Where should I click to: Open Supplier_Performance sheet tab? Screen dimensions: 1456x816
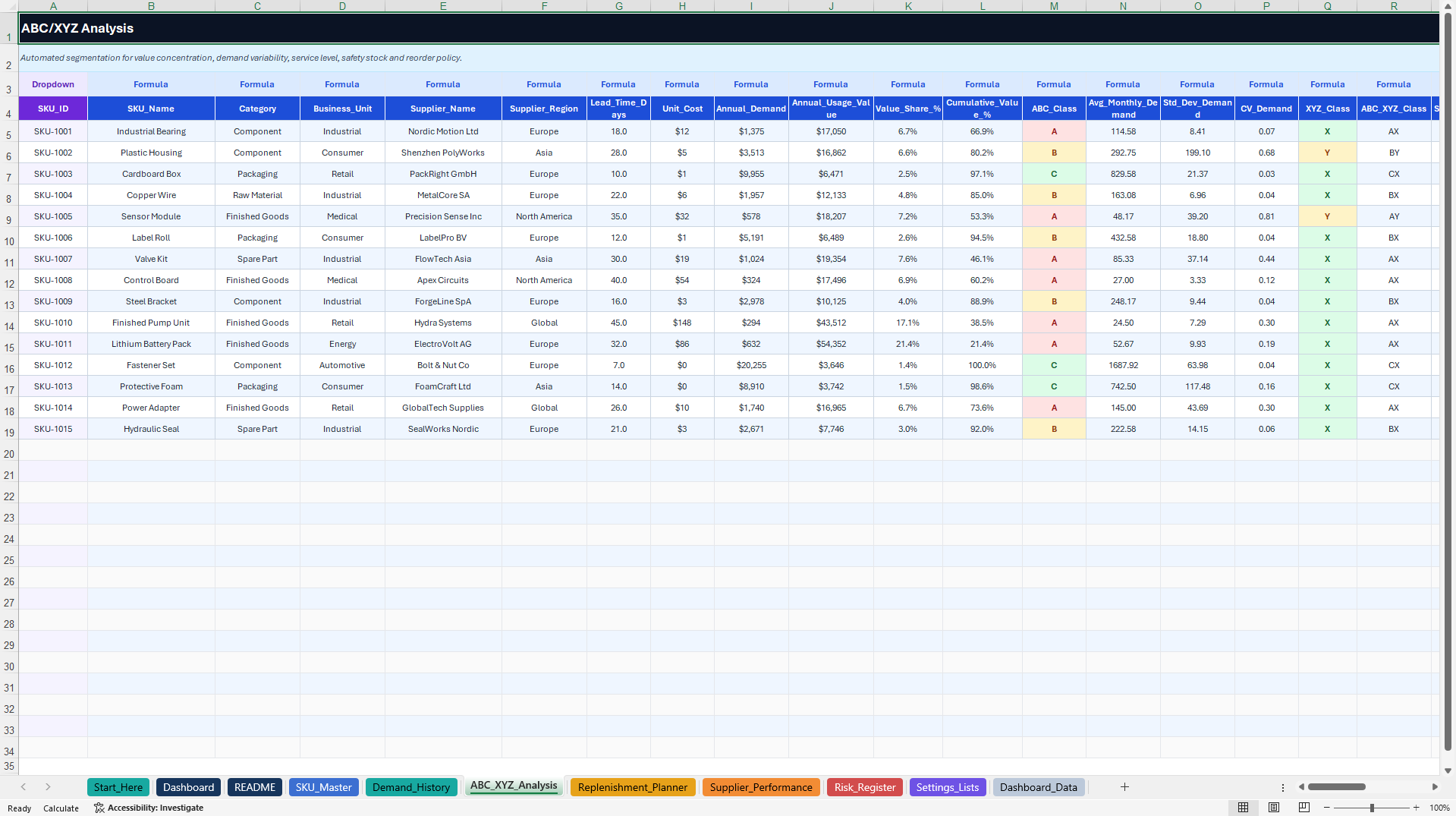pos(761,787)
